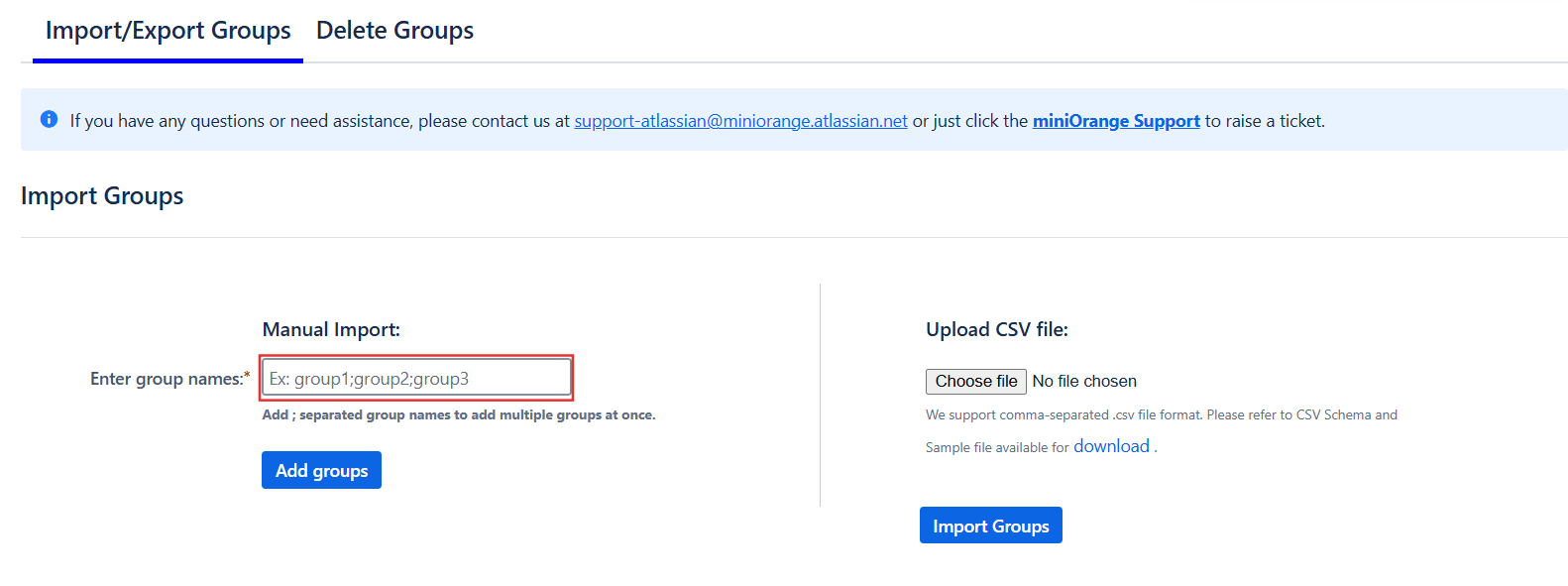Open the support-atlassian email link
Screen dimensions: 1568x586
pos(740,121)
